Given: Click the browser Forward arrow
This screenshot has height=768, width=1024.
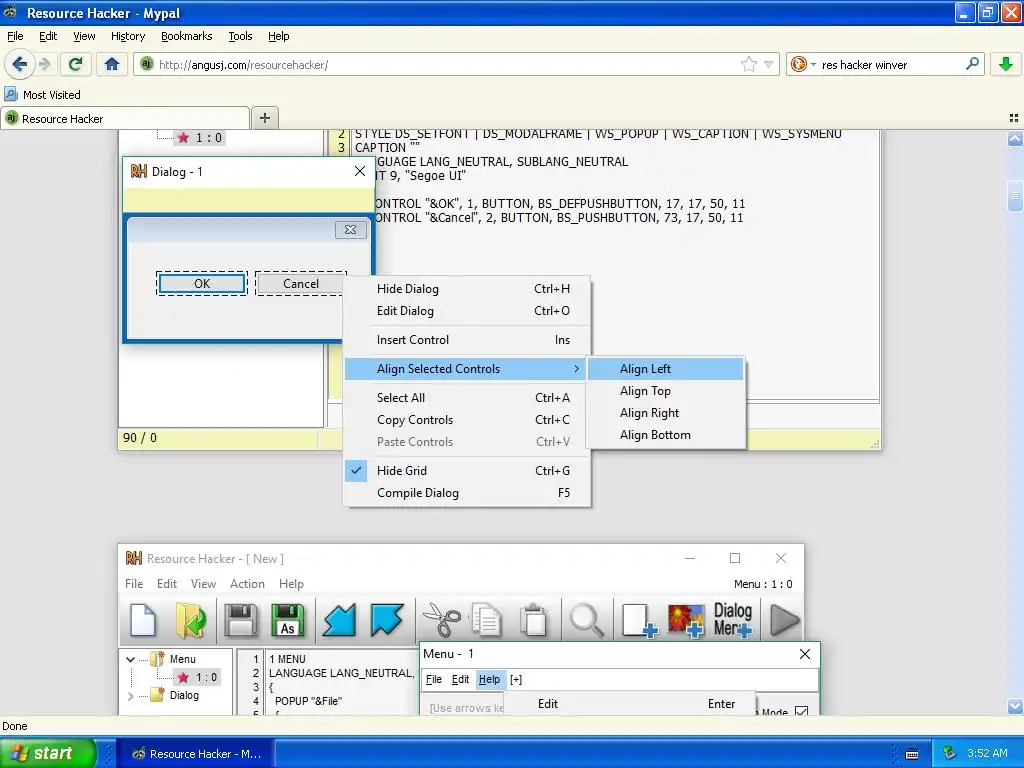Looking at the screenshot, I should point(45,64).
